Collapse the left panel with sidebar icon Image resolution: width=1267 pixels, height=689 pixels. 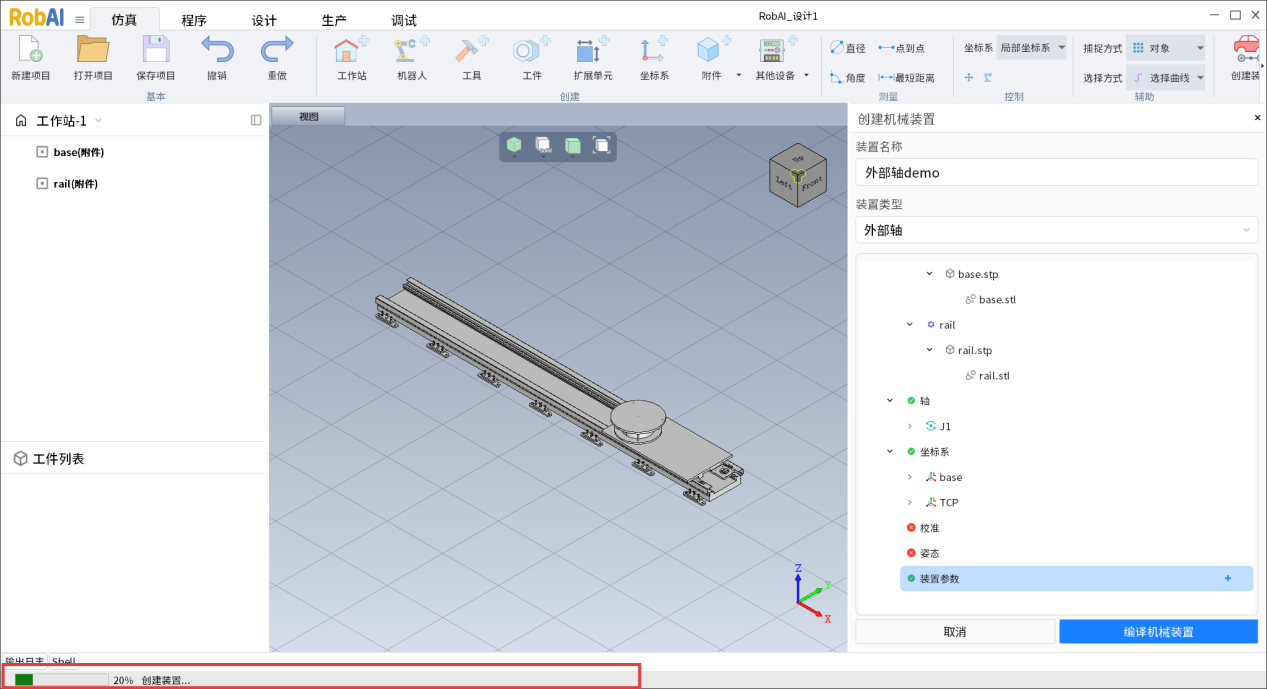256,120
